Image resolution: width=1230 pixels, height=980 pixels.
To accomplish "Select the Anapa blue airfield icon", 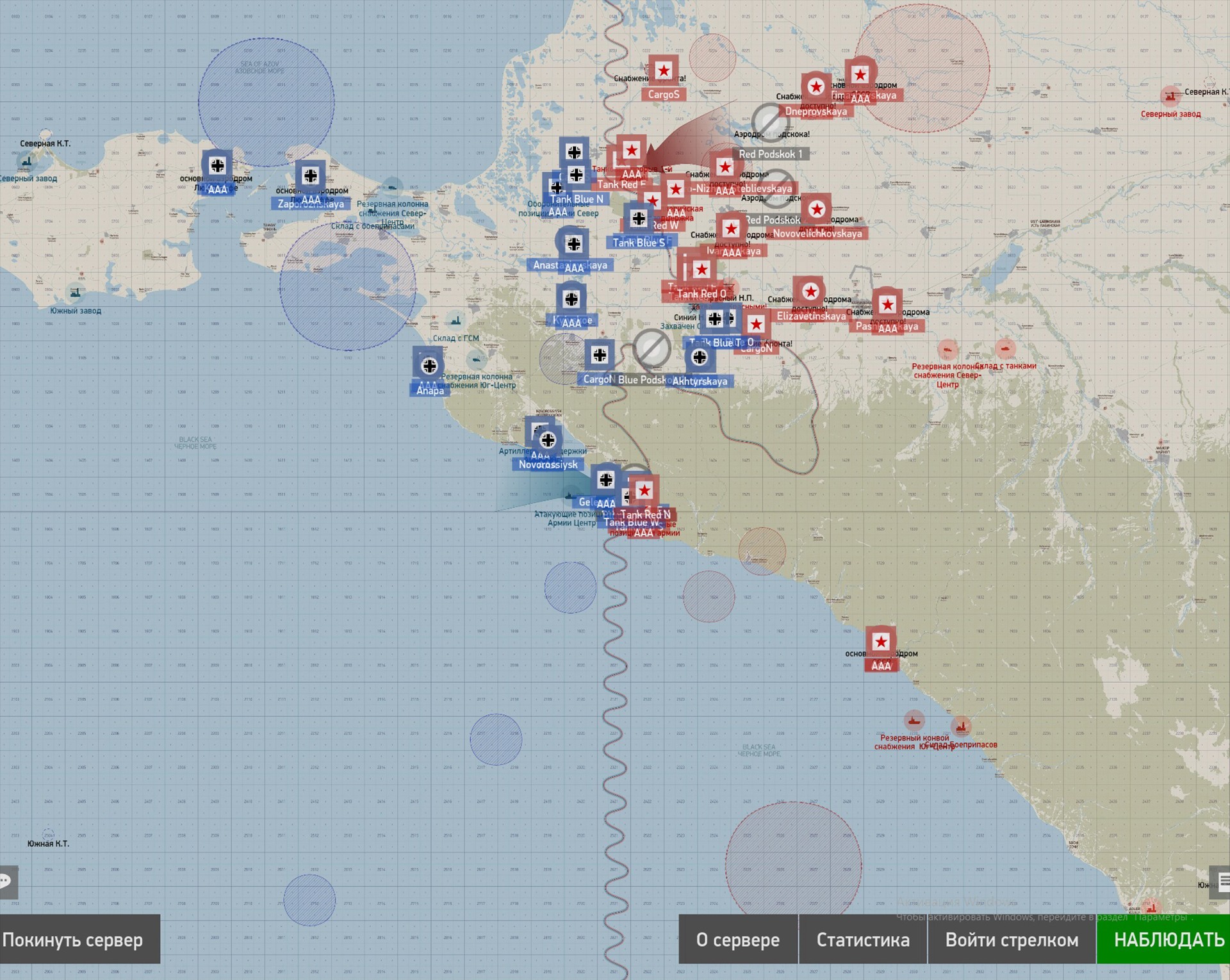I will pyautogui.click(x=429, y=366).
